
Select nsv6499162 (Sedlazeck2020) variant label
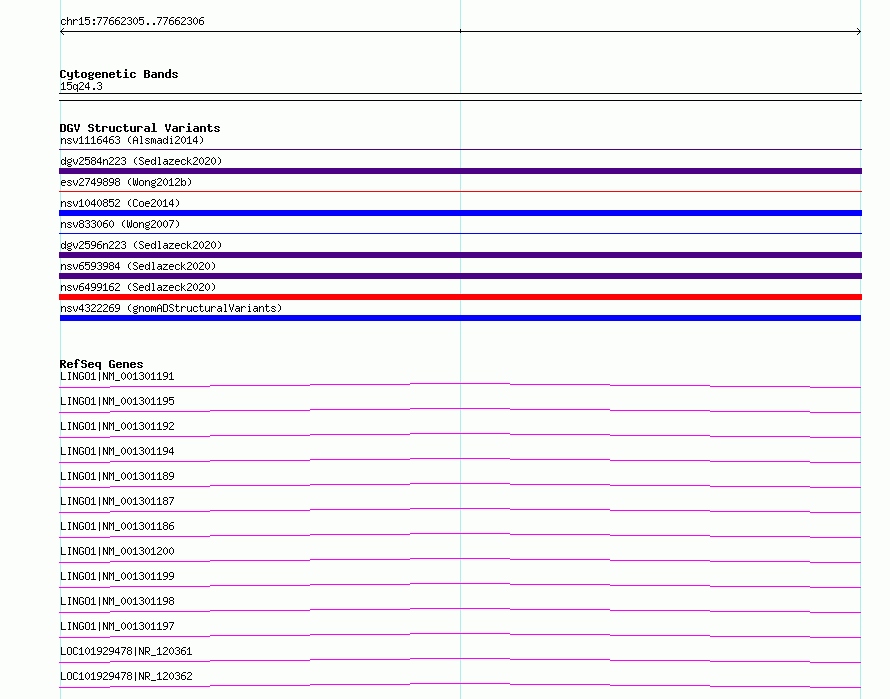coord(138,287)
